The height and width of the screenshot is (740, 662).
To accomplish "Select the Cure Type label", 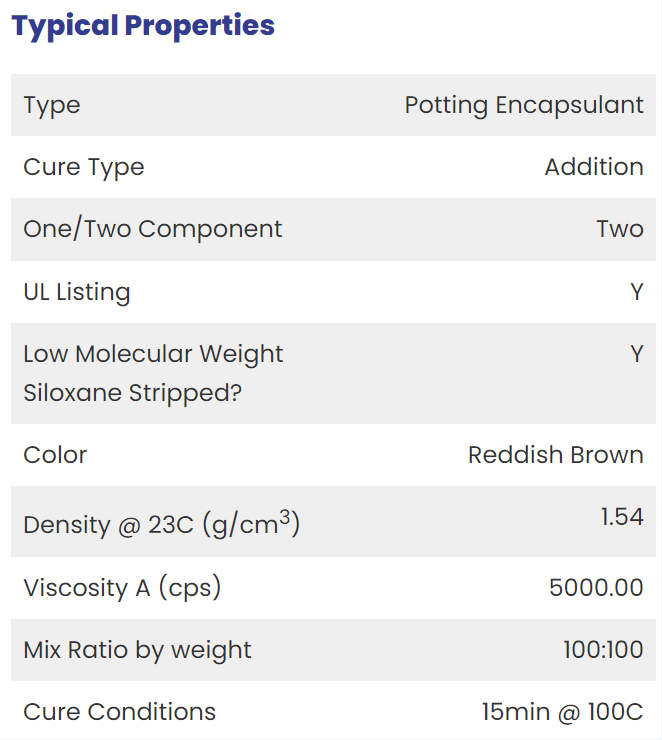I will 84,168.
